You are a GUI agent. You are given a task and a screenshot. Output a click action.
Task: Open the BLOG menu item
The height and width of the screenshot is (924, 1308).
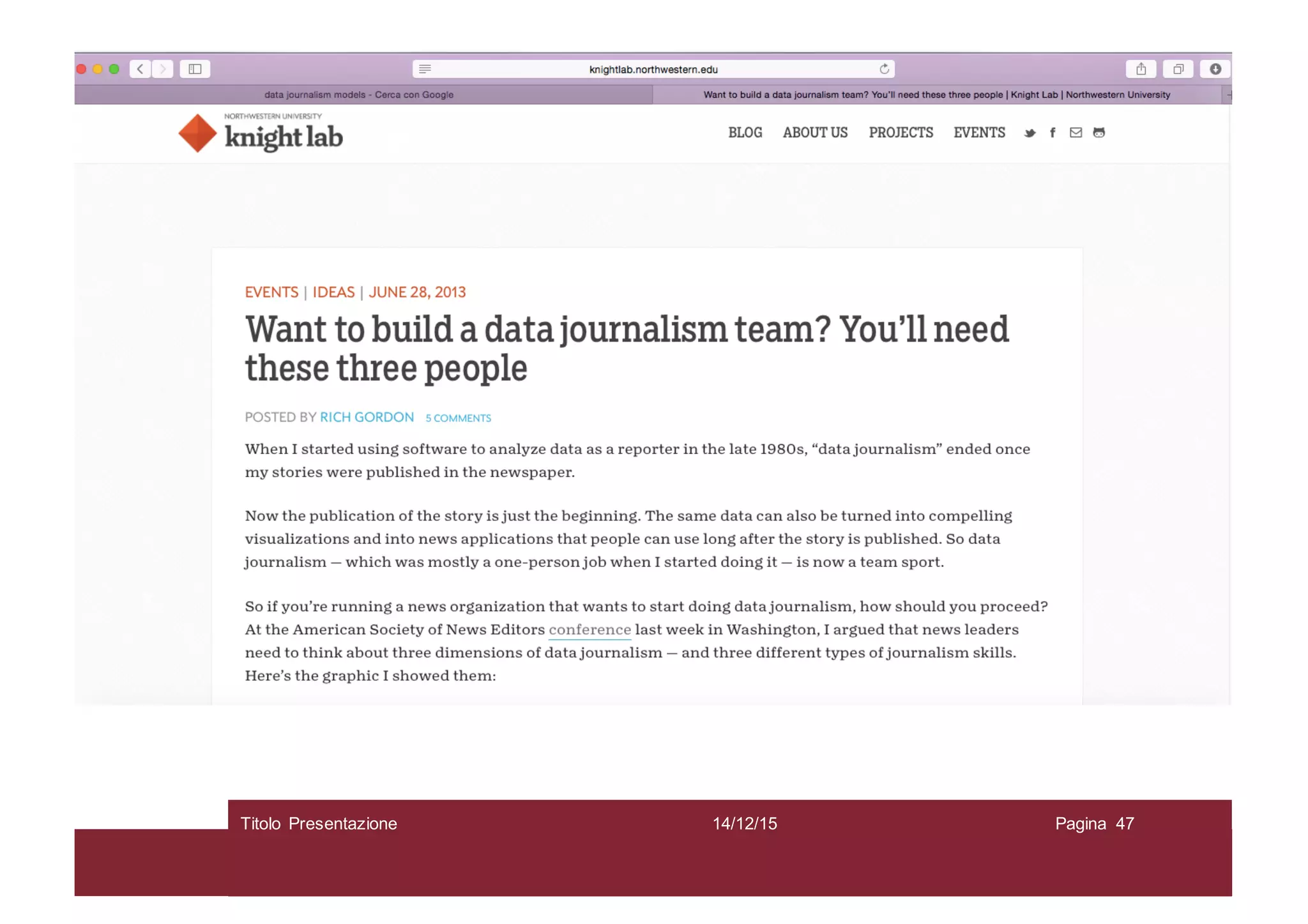tap(745, 133)
